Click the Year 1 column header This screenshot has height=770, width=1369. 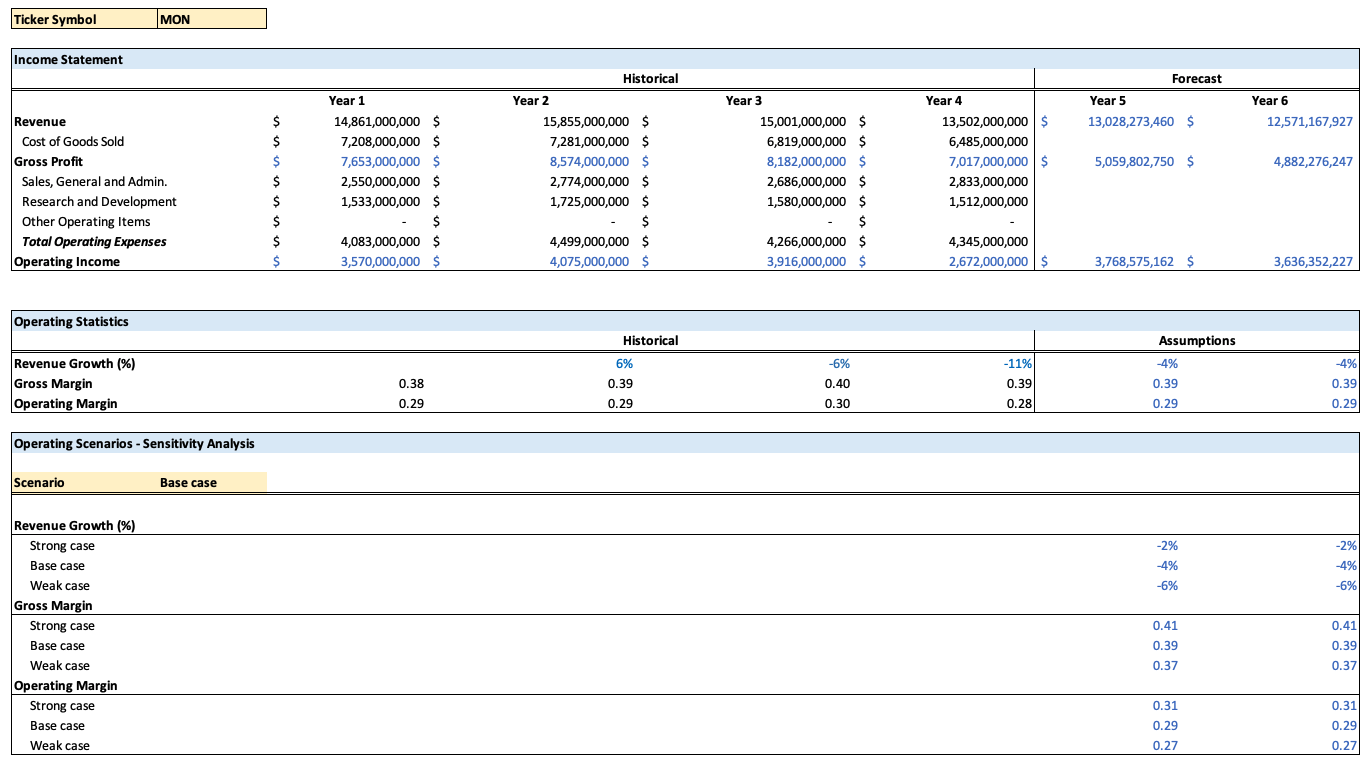[x=347, y=100]
